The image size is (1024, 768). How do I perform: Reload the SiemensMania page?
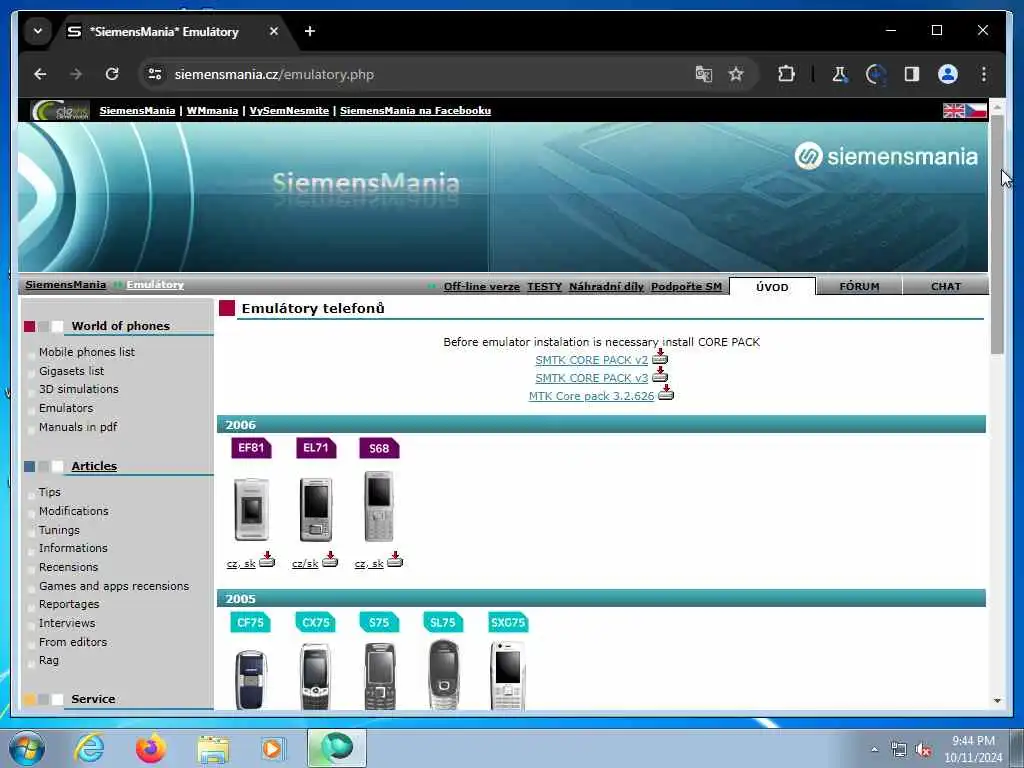tap(112, 74)
